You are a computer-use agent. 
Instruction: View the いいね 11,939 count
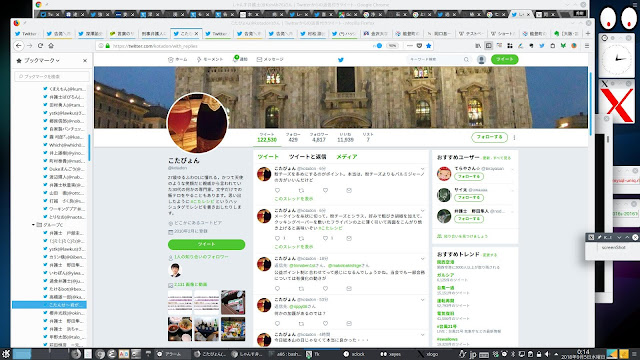tap(345, 137)
